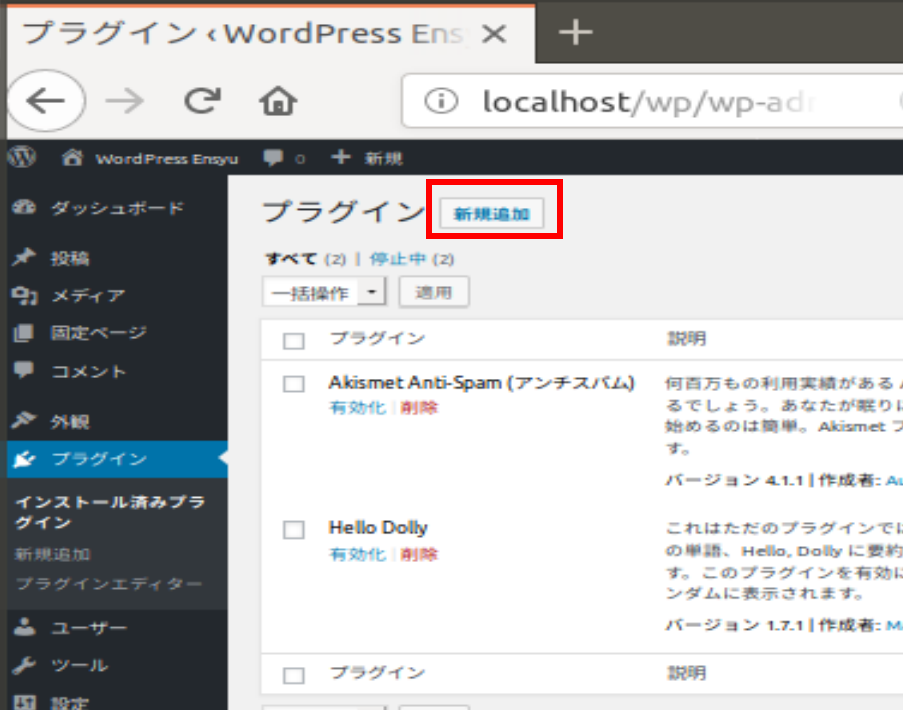Viewport: 903px width, 710px height.
Task: Click the pages icon beside 固定ページ
Action: [x=24, y=333]
